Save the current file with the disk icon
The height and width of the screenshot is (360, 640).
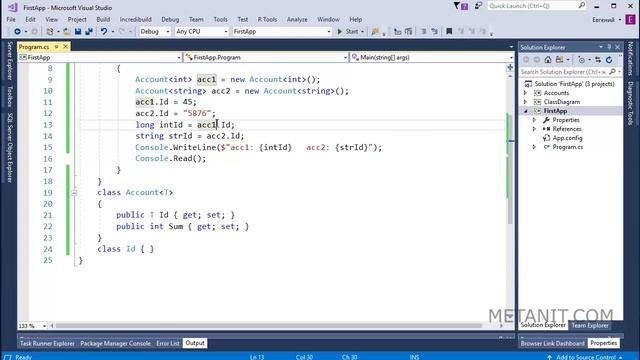click(x=78, y=31)
